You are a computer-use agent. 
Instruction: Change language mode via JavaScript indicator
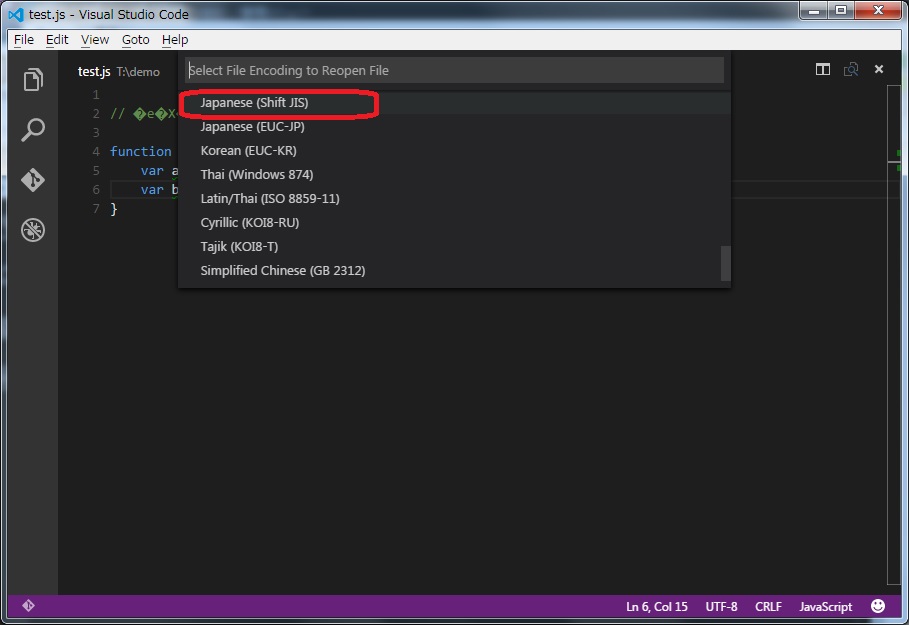[824, 606]
